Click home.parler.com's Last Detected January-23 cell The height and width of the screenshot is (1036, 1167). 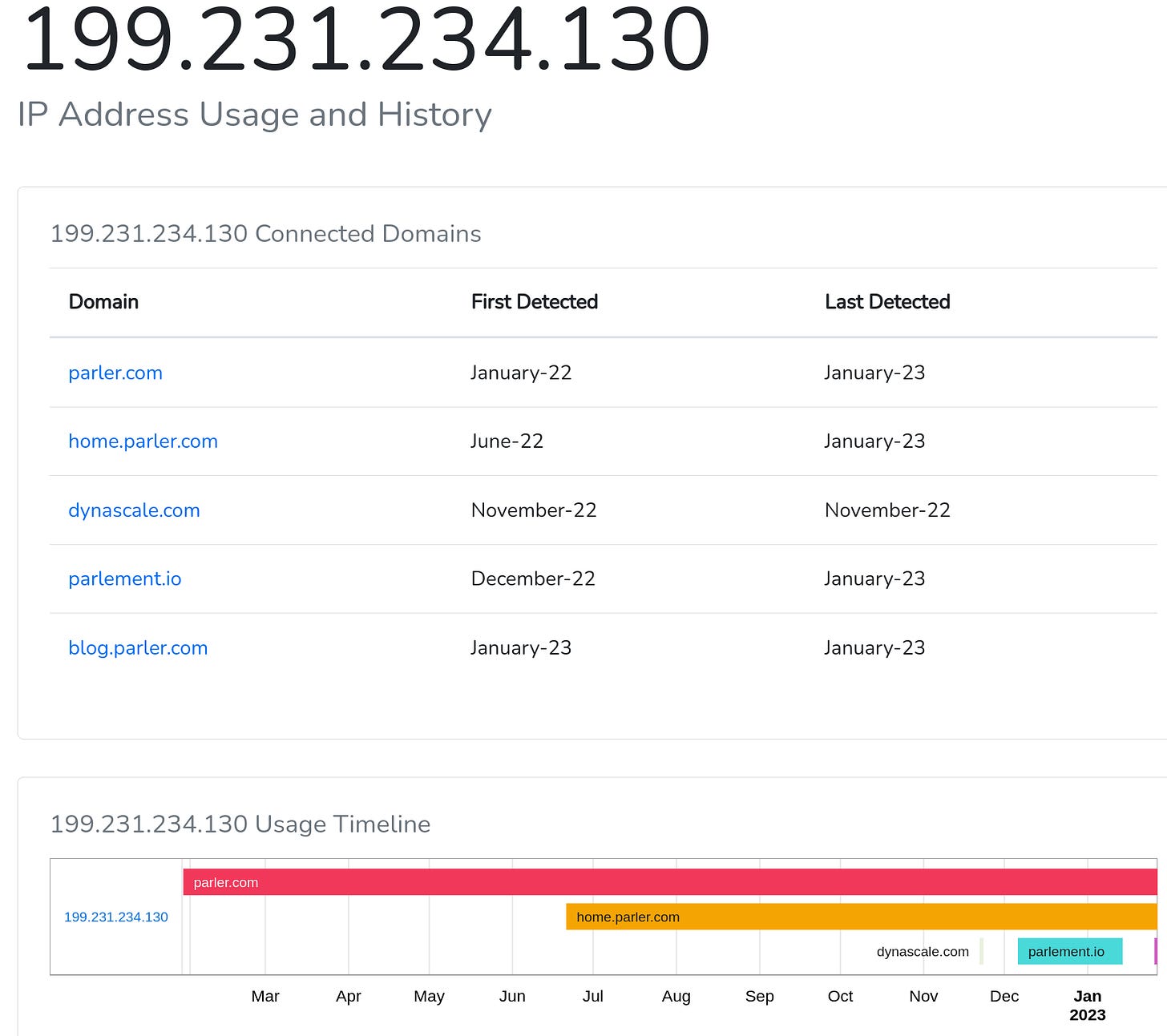coord(874,441)
